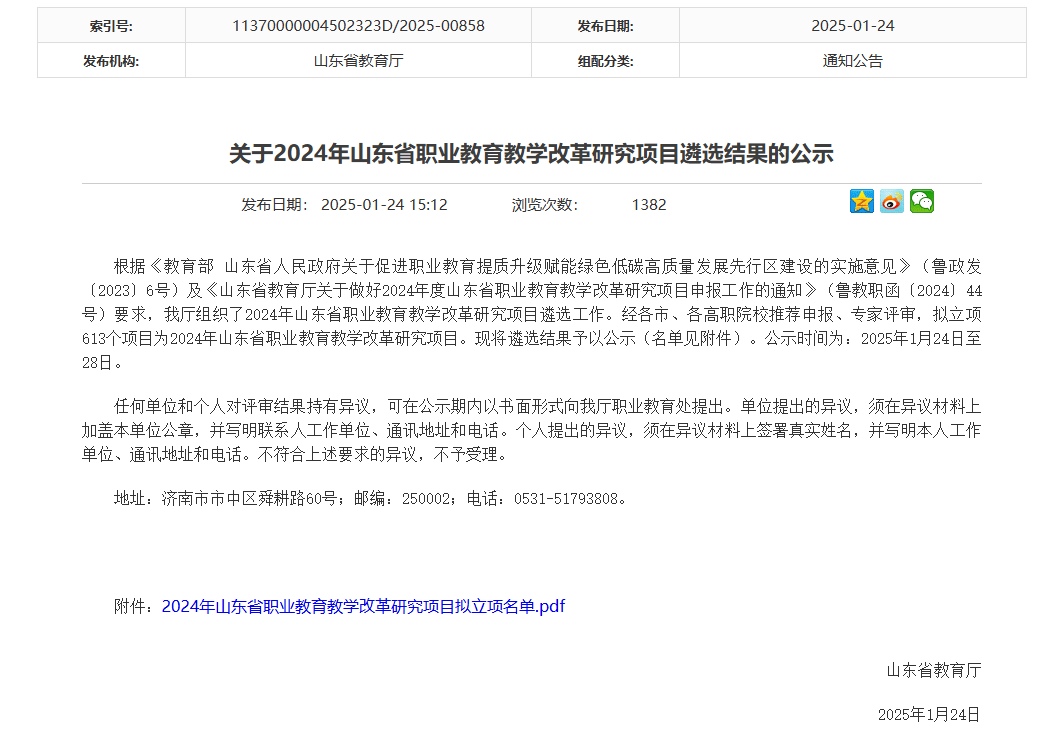The image size is (1038, 739).
Task: Open the 2024年…拟立项名单.pdf attachment
Action: pyautogui.click(x=363, y=606)
